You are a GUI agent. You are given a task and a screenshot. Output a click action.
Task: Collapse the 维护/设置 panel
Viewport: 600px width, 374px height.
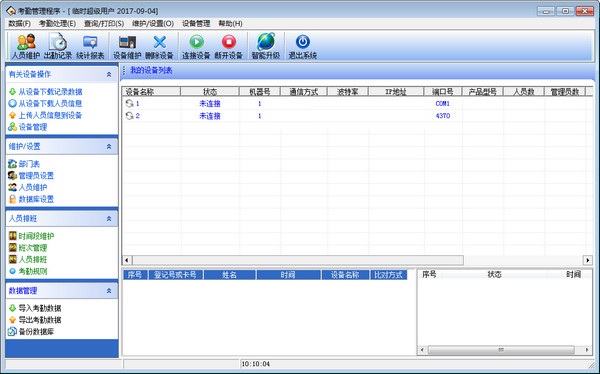(x=109, y=146)
